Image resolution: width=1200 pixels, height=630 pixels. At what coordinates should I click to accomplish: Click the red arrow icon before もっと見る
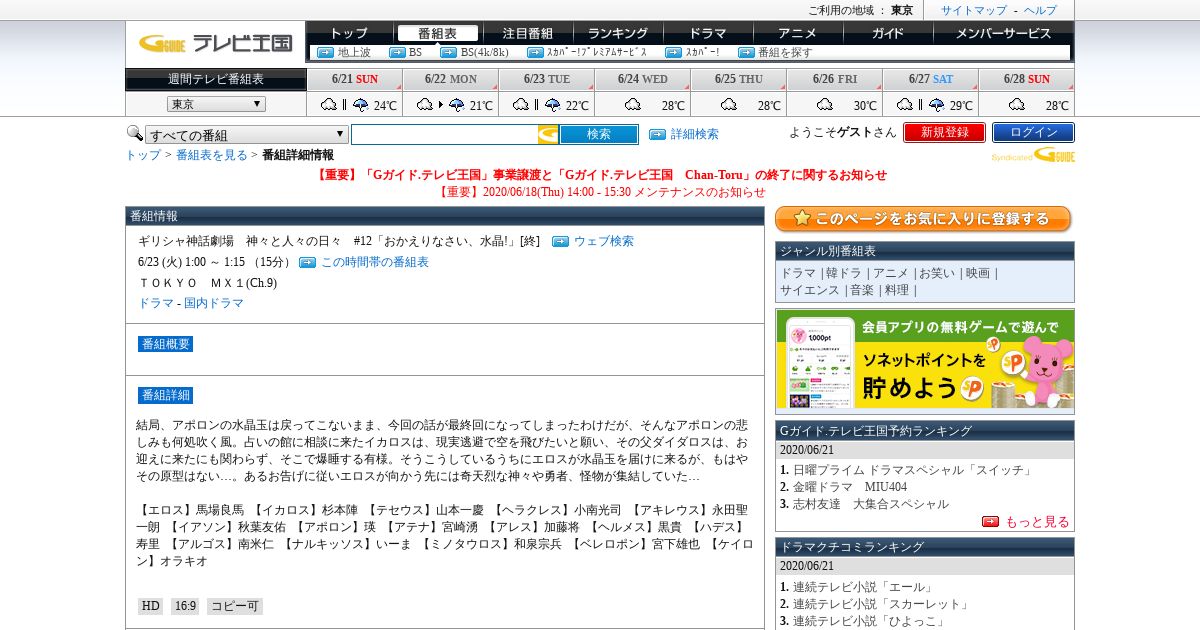990,521
